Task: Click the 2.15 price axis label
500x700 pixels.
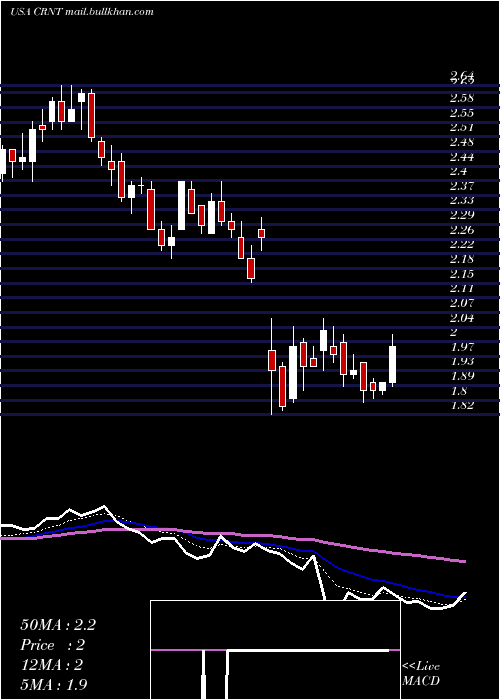Action: pyautogui.click(x=462, y=274)
